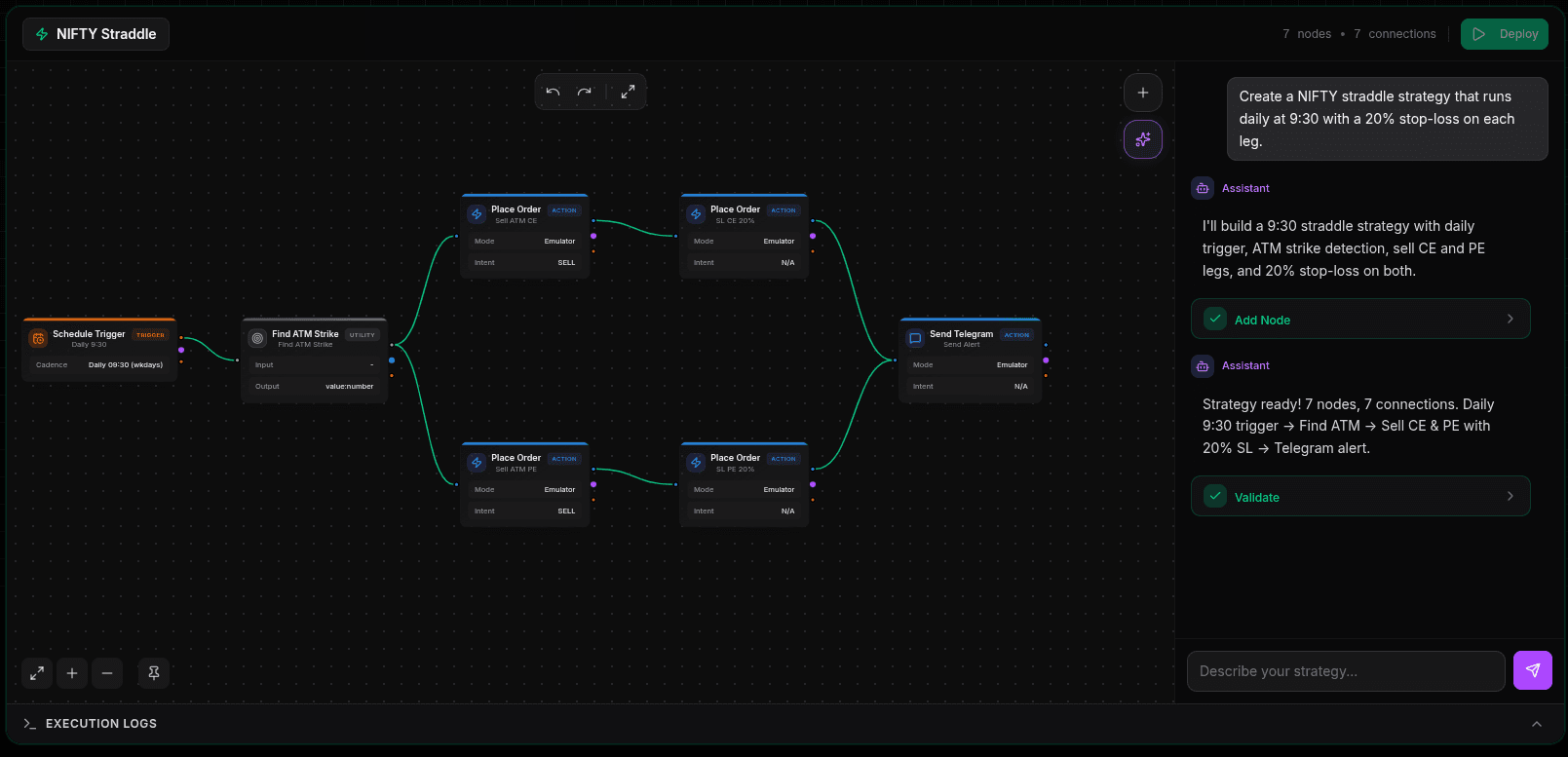The image size is (1568, 757).
Task: Open the Add Node step card
Action: [x=1360, y=319]
